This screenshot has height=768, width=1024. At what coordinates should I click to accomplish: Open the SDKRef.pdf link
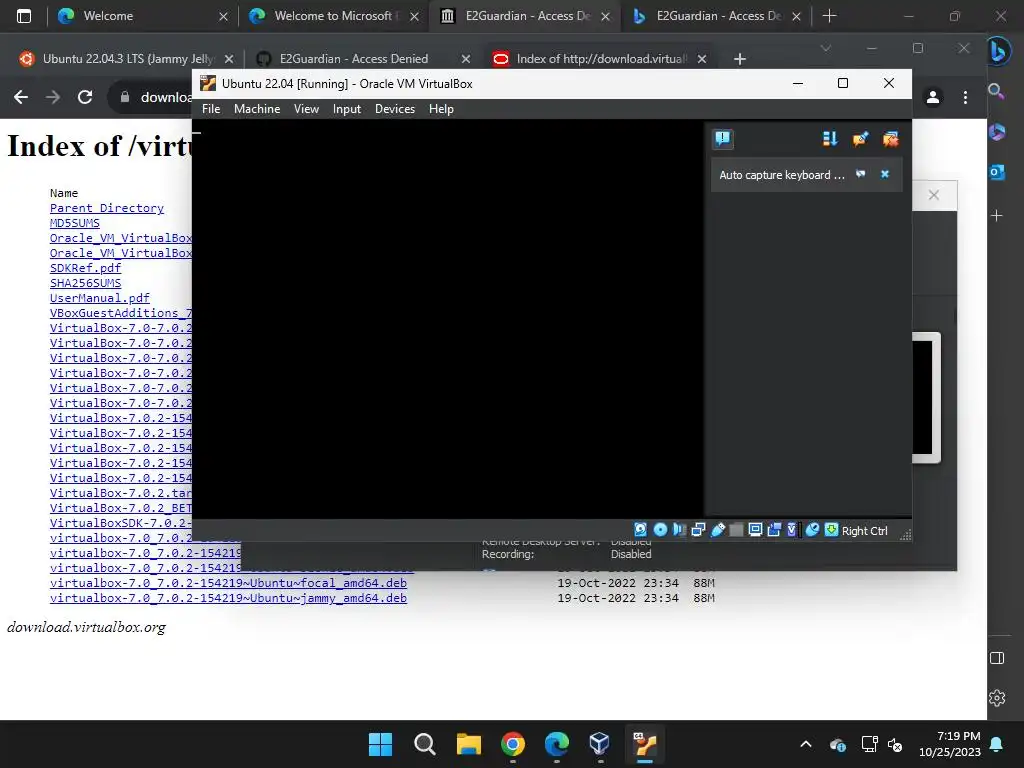click(x=86, y=268)
